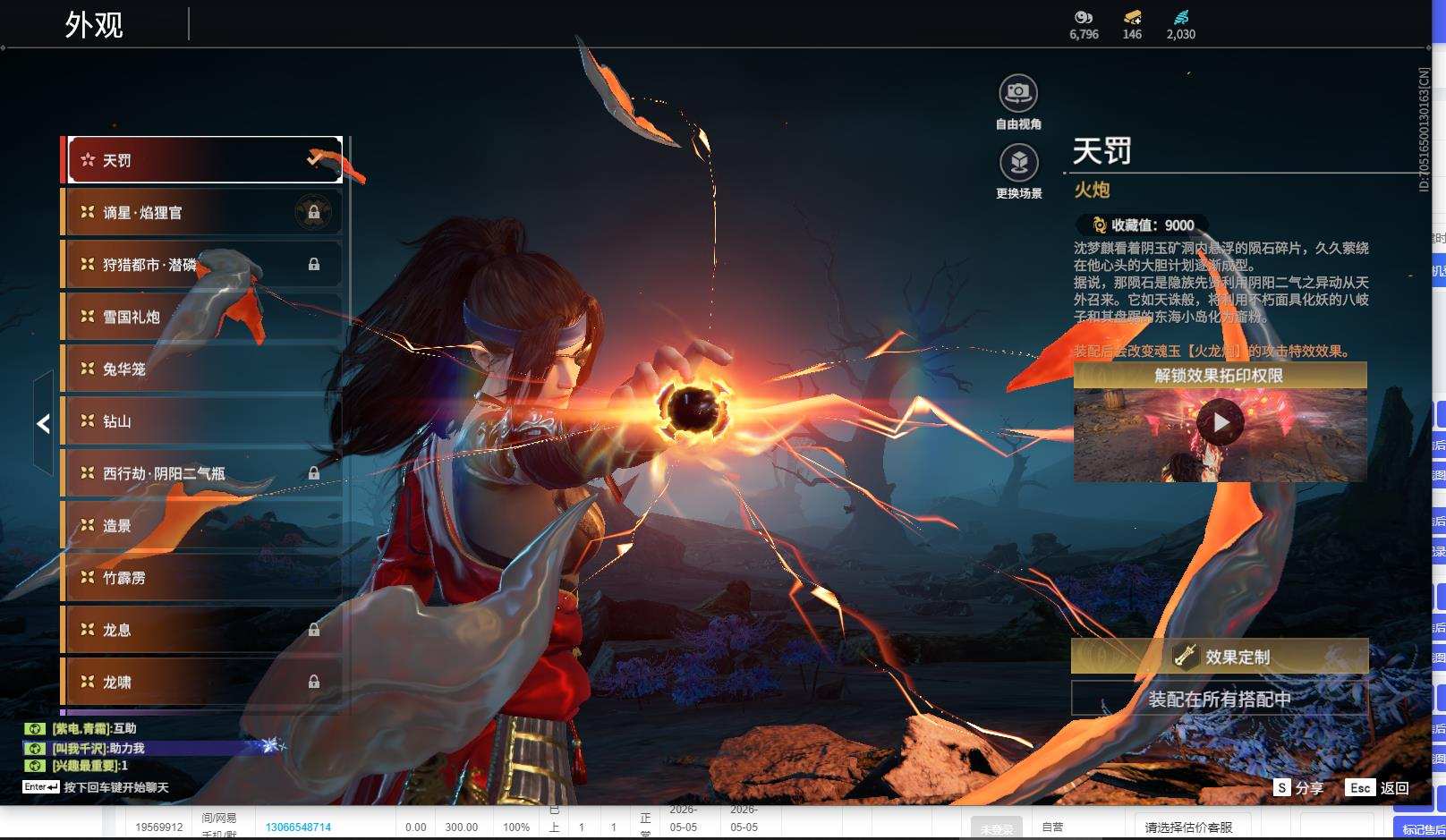This screenshot has height=840, width=1446.
Task: Select the 龙息 skin
Action: (202, 630)
